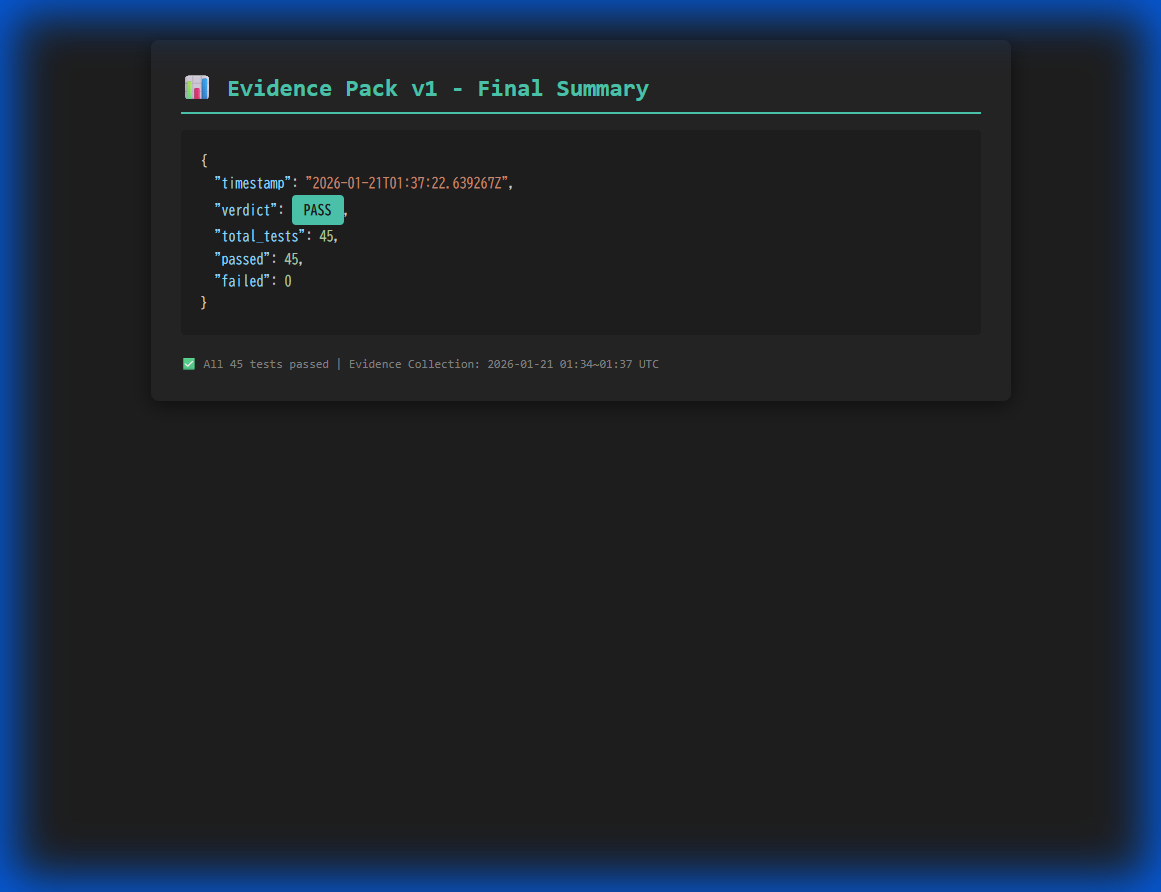Select the PASS verdict badge
Image resolution: width=1161 pixels, height=892 pixels.
pyautogui.click(x=317, y=210)
